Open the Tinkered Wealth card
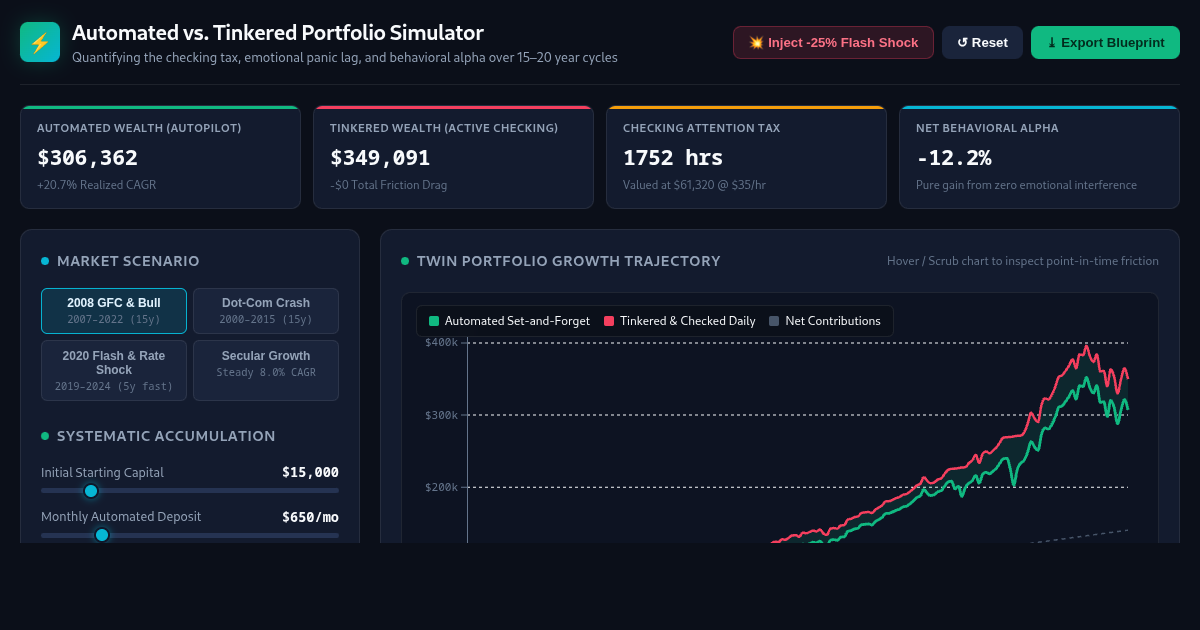The height and width of the screenshot is (630, 1200). coord(453,157)
